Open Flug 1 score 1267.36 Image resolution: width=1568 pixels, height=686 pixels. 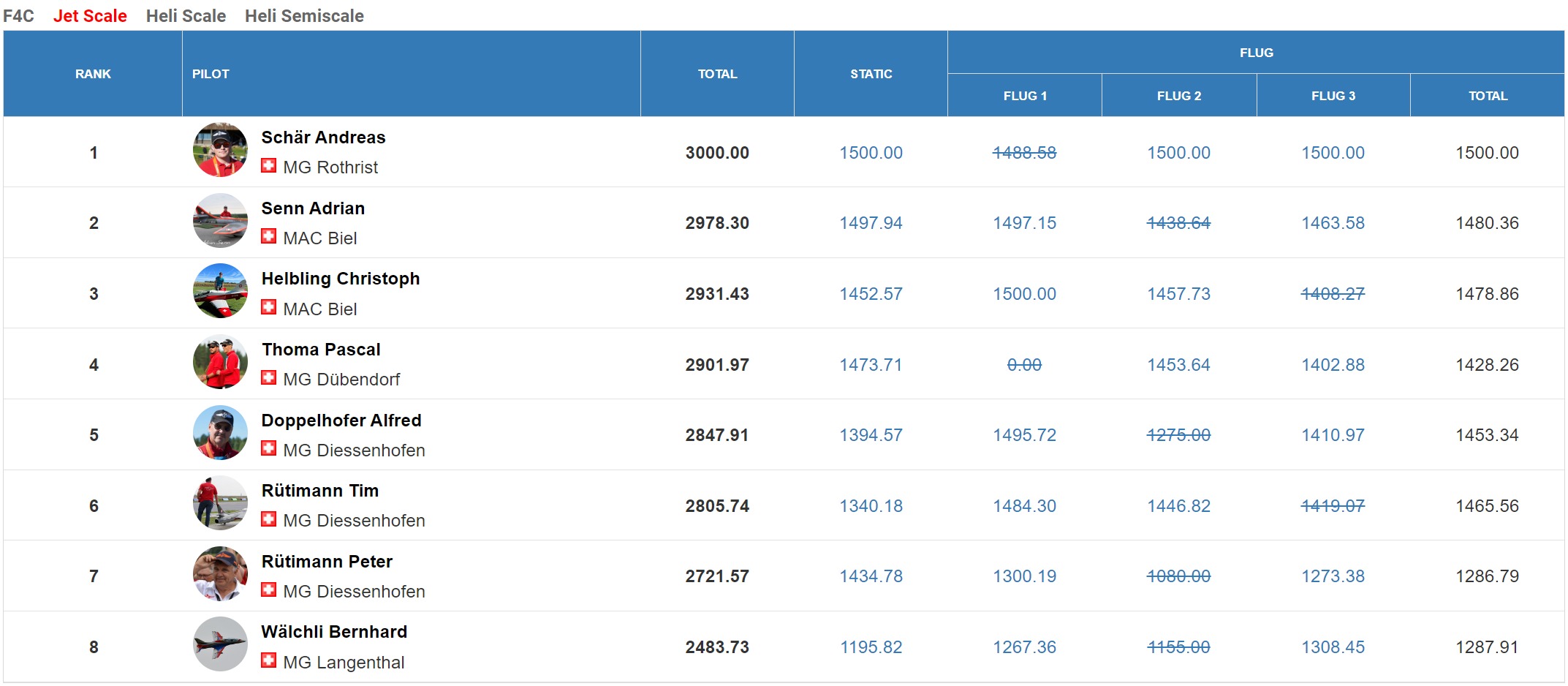[x=1024, y=647]
